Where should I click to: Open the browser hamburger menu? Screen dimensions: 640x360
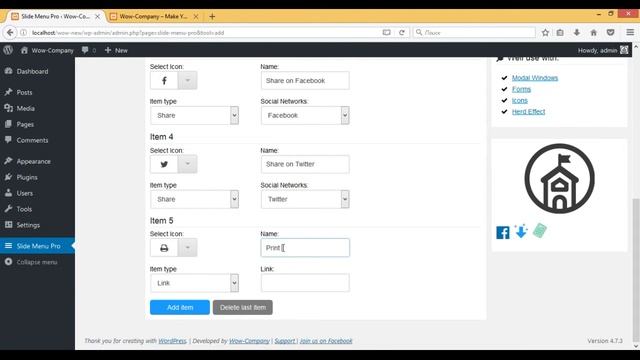(x=630, y=32)
